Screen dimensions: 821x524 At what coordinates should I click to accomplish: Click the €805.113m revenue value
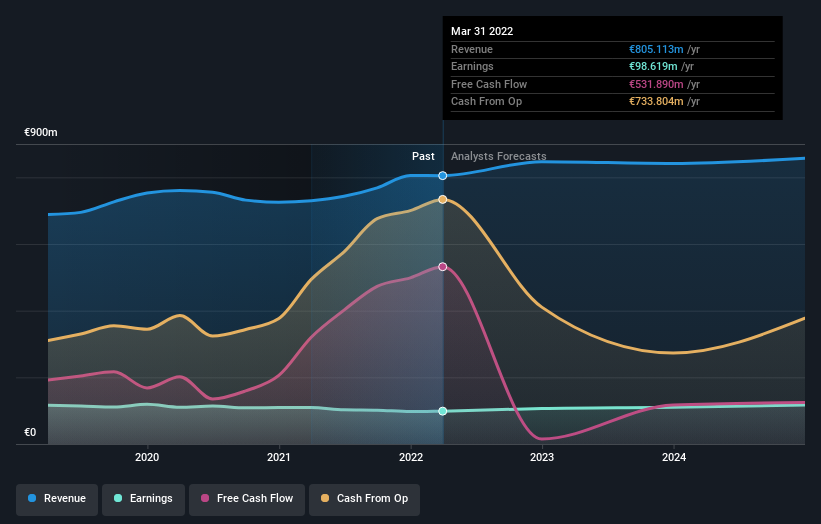coord(656,49)
